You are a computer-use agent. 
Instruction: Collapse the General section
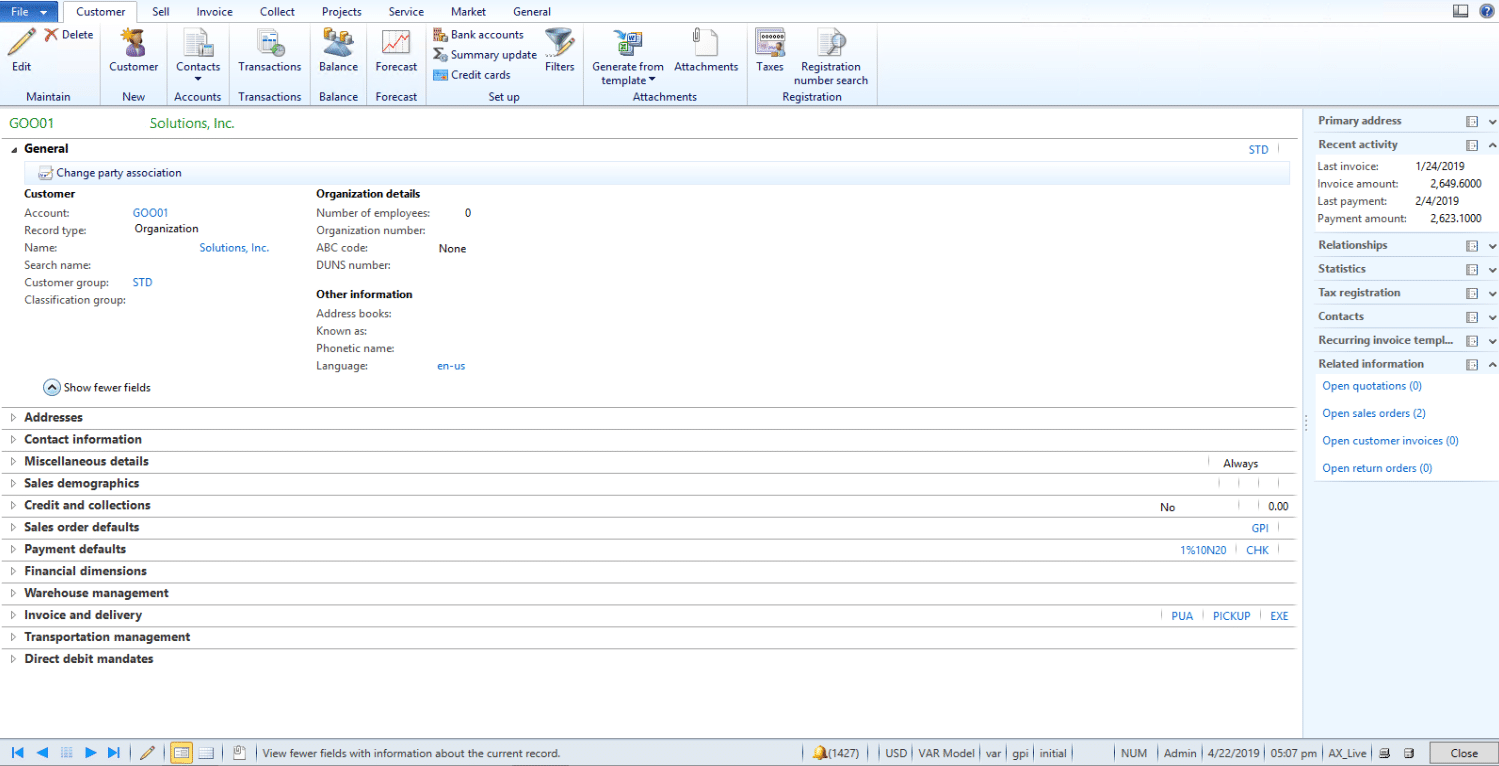[13, 148]
